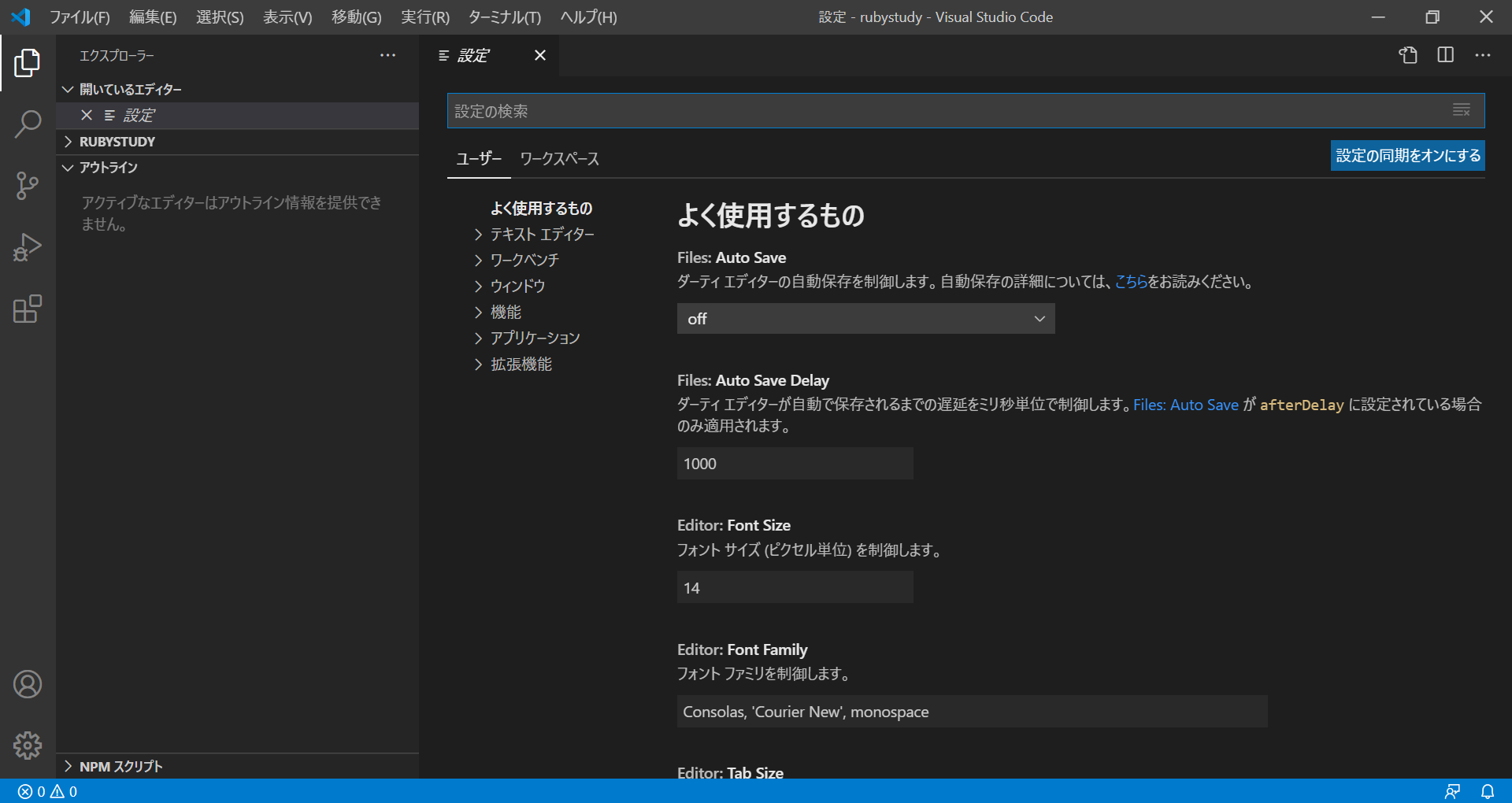Open the Explorer view in activity bar
Image resolution: width=1512 pixels, height=803 pixels.
coord(28,63)
